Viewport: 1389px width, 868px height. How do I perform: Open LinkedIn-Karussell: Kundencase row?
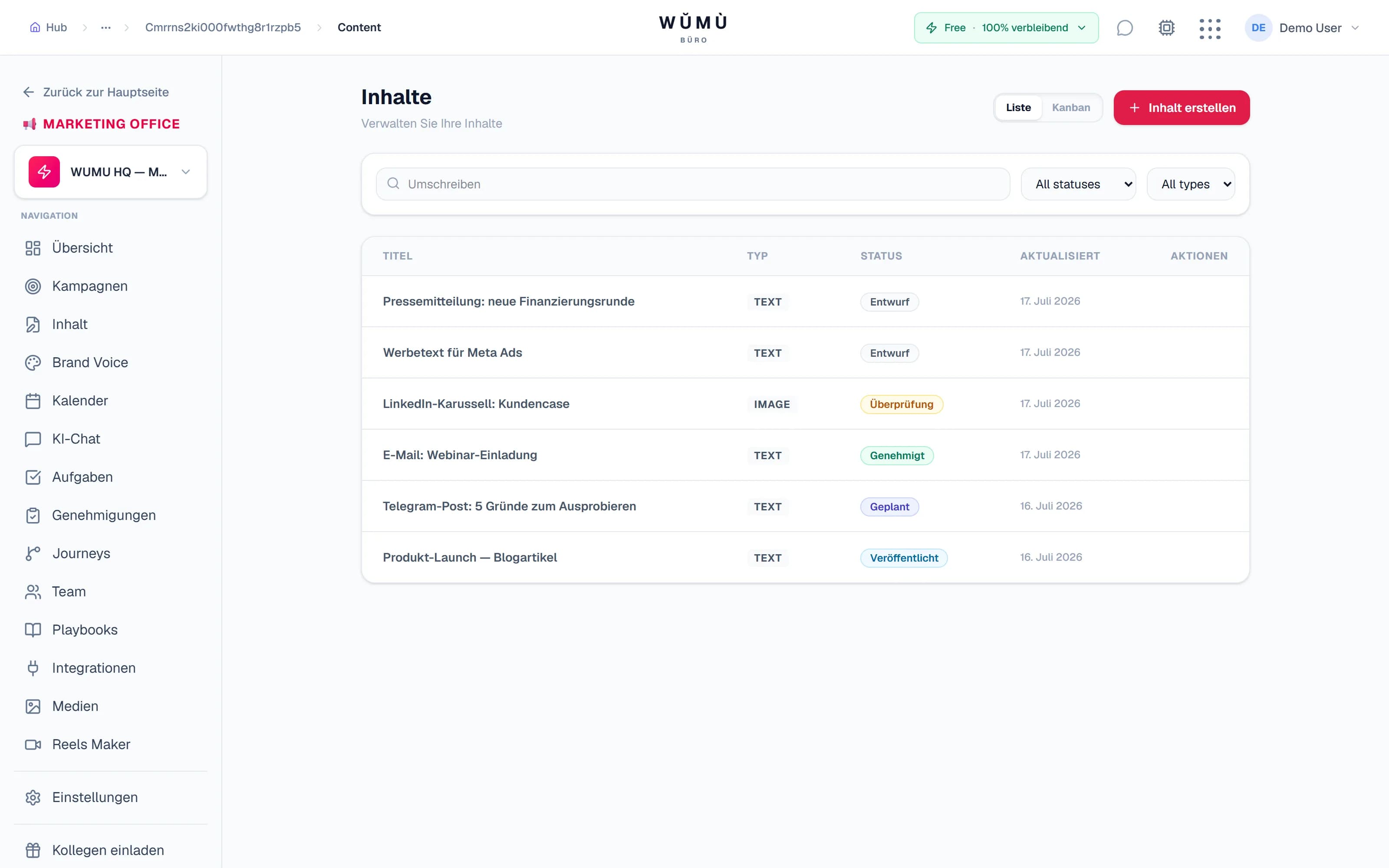(805, 404)
